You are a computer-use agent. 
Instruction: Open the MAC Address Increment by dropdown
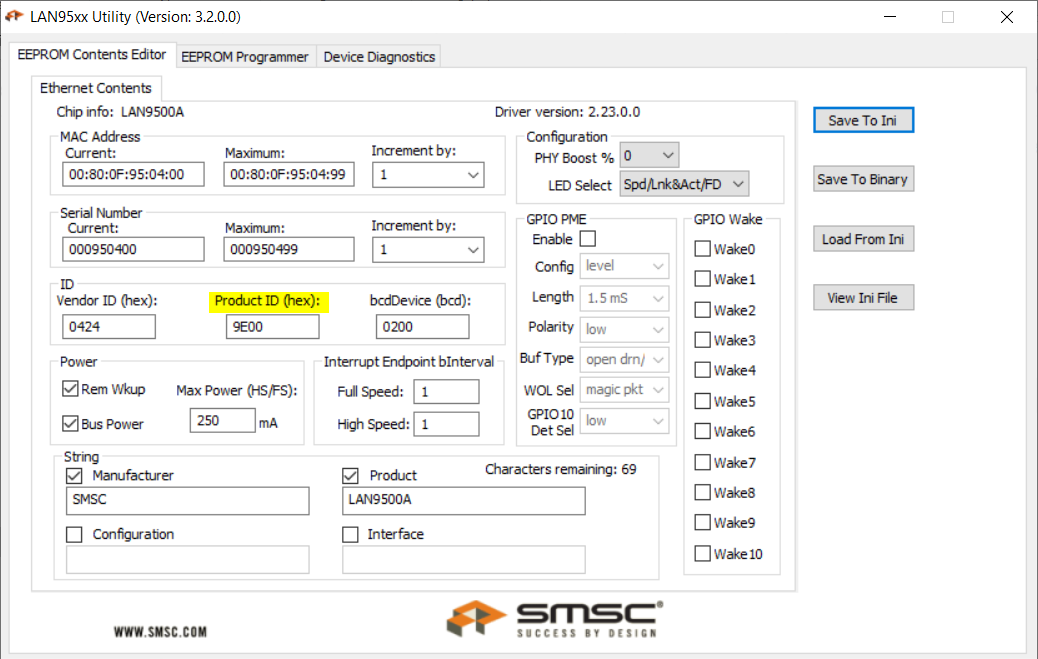click(428, 175)
